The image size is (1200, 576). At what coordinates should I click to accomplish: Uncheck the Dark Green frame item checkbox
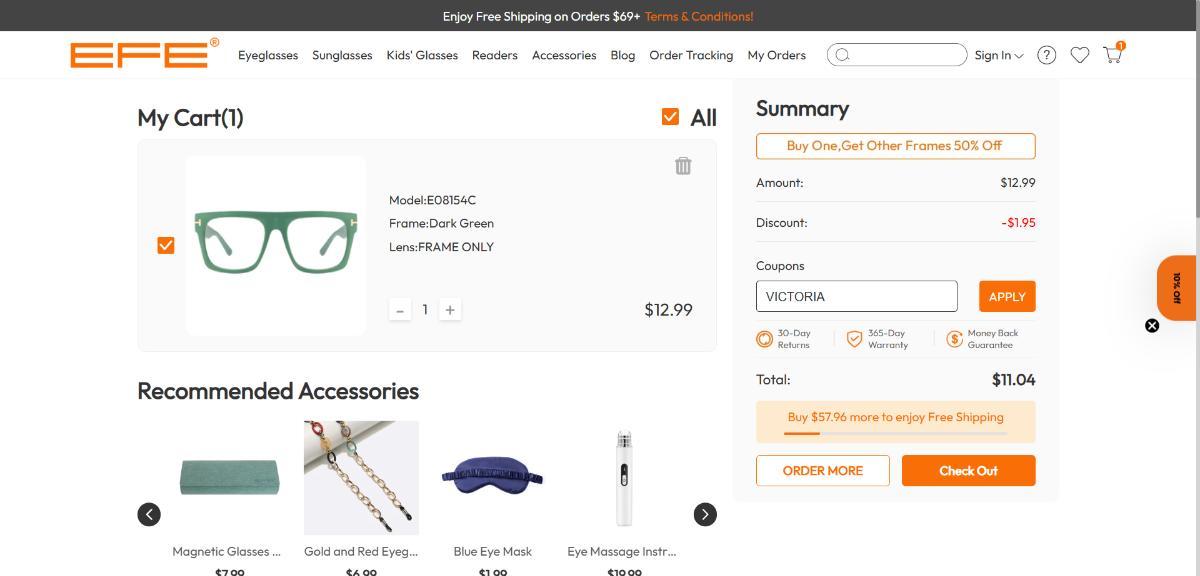click(x=166, y=245)
